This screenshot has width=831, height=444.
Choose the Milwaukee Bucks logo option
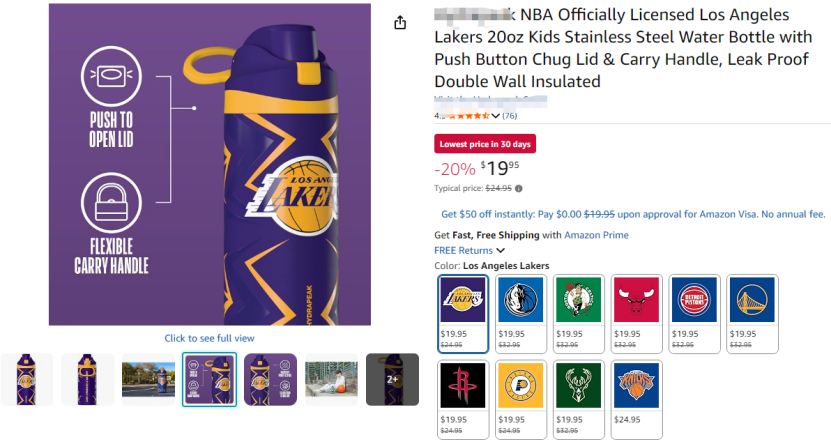coord(579,399)
